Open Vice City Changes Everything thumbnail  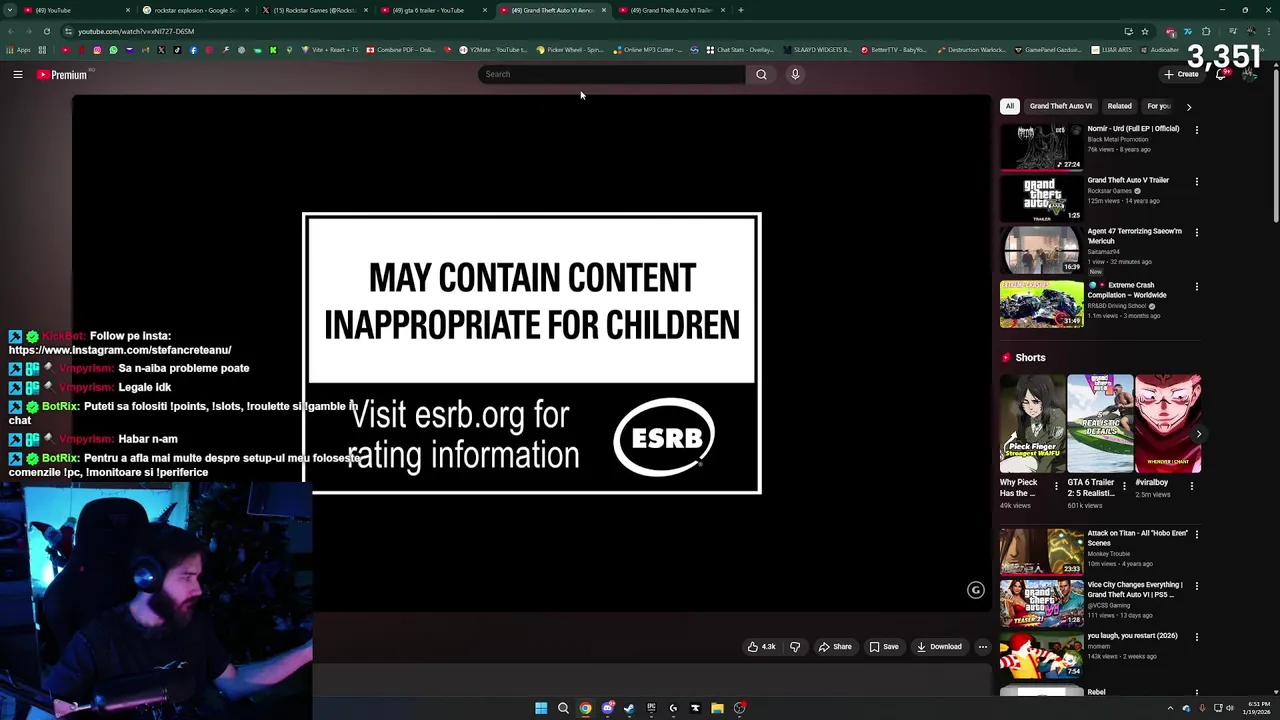(1041, 603)
